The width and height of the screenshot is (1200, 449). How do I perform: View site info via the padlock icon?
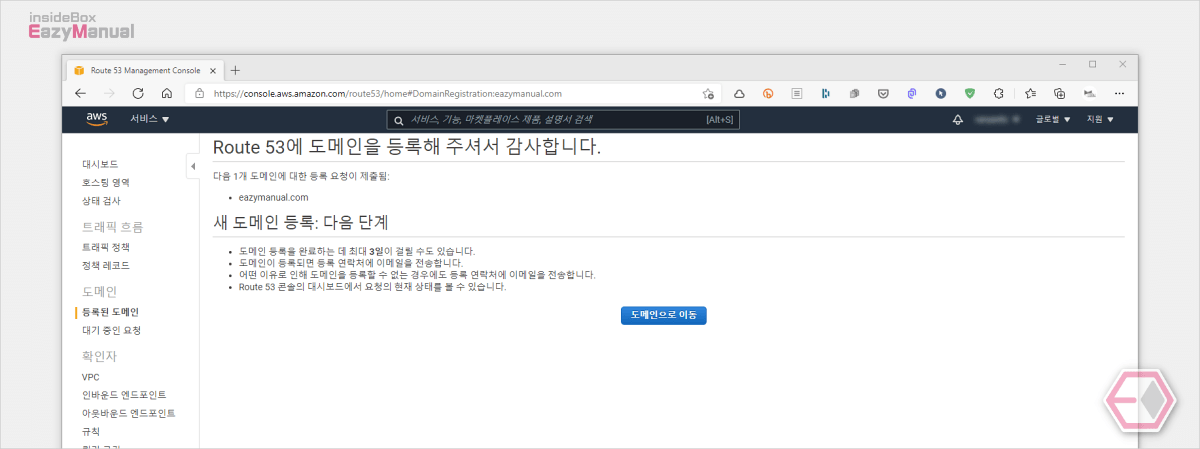199,93
